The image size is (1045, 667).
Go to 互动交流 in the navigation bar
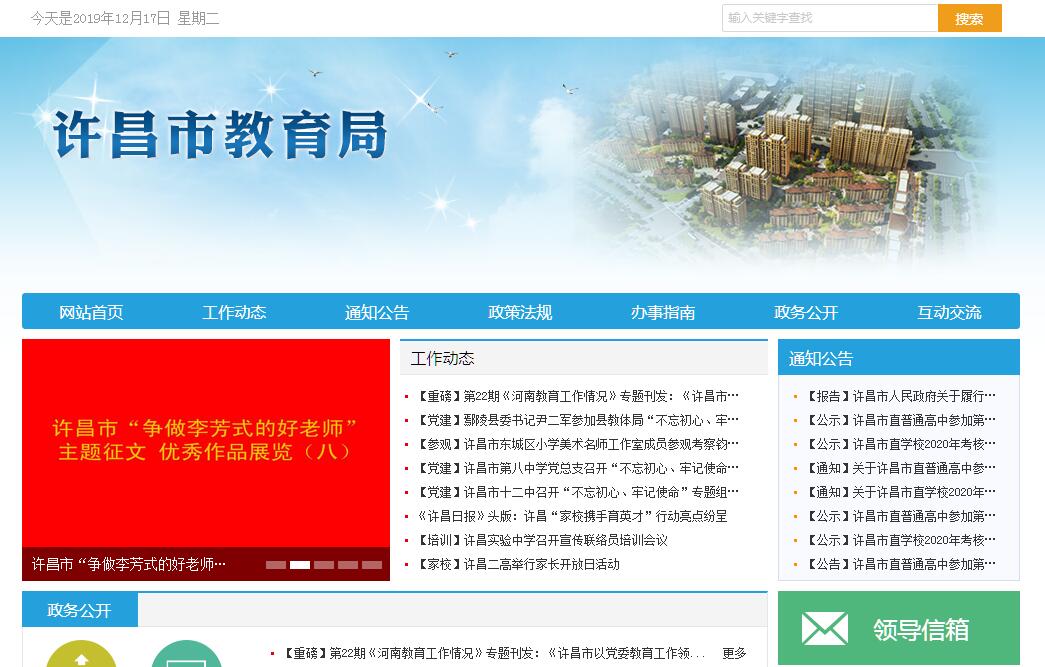tap(949, 312)
